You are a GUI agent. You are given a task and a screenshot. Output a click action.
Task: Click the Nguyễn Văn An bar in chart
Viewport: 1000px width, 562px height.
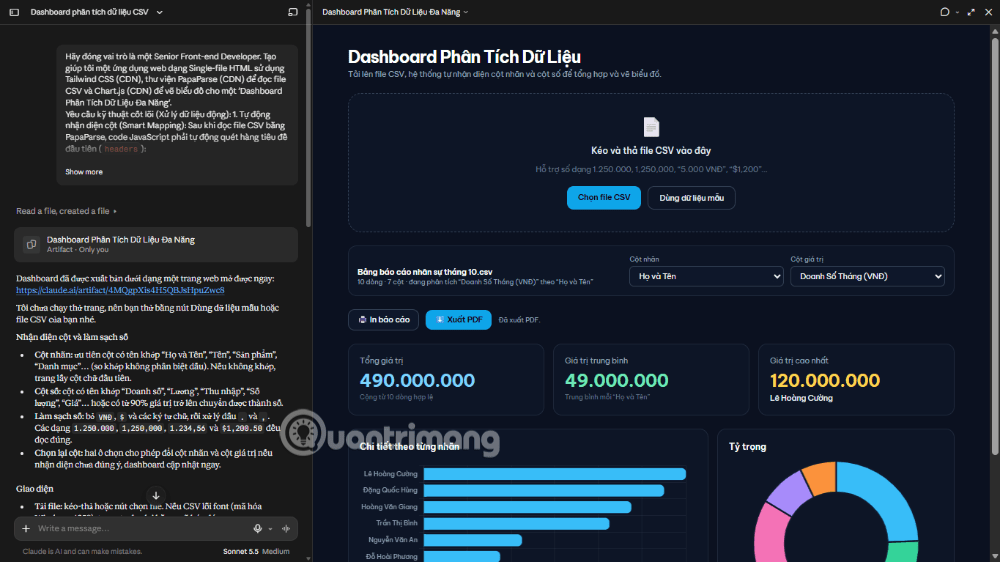(x=473, y=540)
